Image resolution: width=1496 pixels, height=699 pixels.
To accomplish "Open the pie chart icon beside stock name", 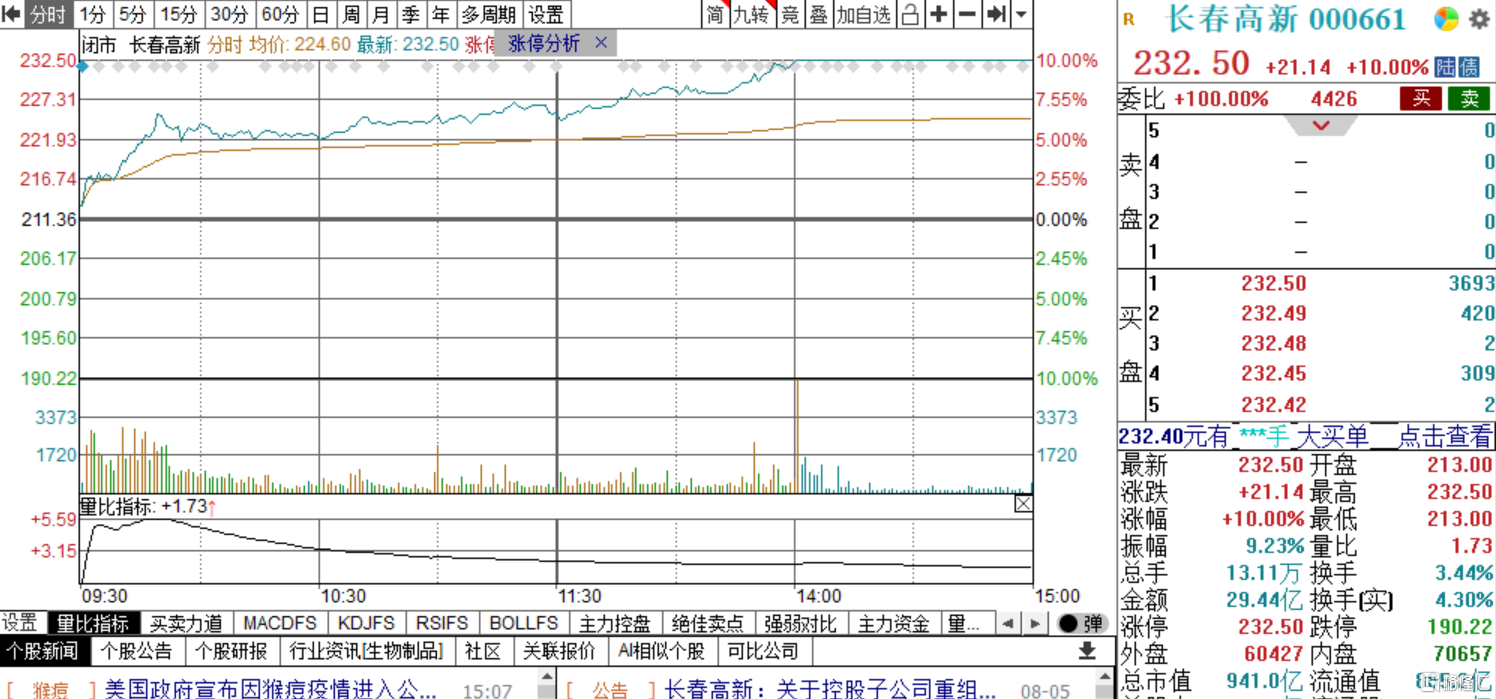I will pos(1446,18).
